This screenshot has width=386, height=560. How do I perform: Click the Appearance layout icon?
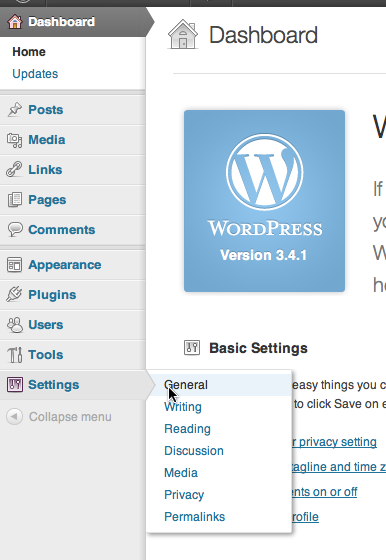coord(15,265)
